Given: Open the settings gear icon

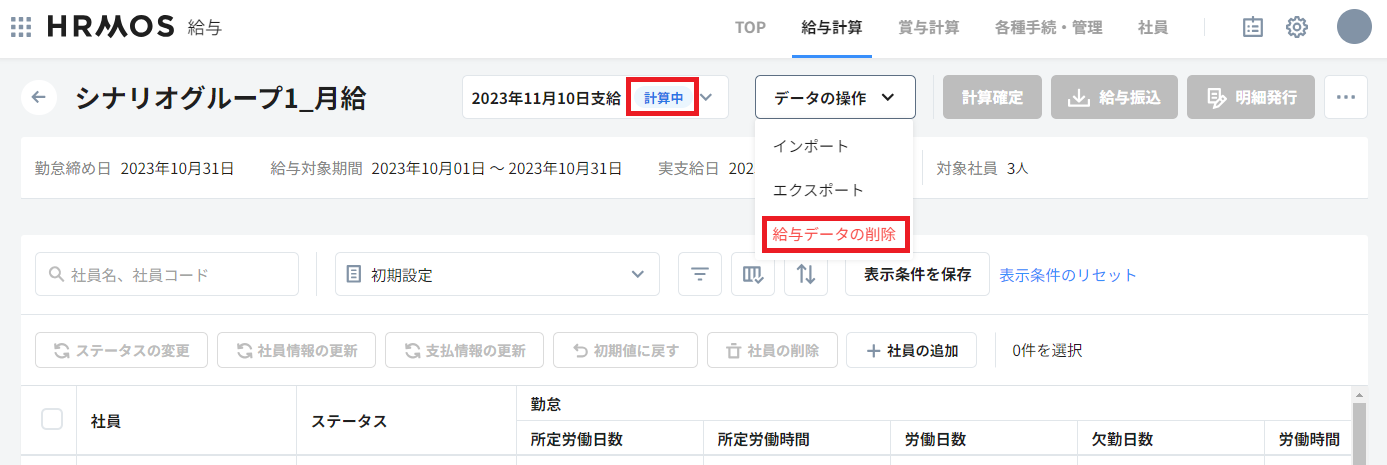Looking at the screenshot, I should [x=1297, y=27].
